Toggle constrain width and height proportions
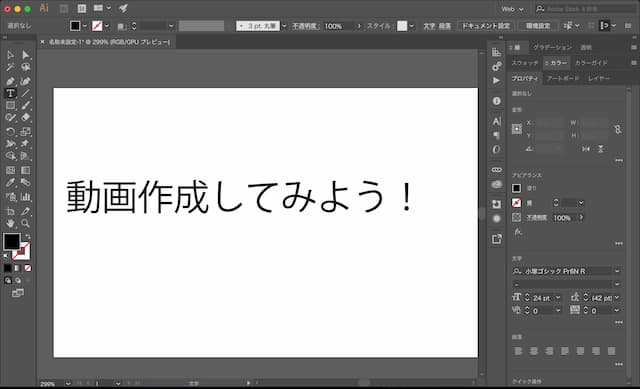This screenshot has width=640, height=389. (618, 129)
